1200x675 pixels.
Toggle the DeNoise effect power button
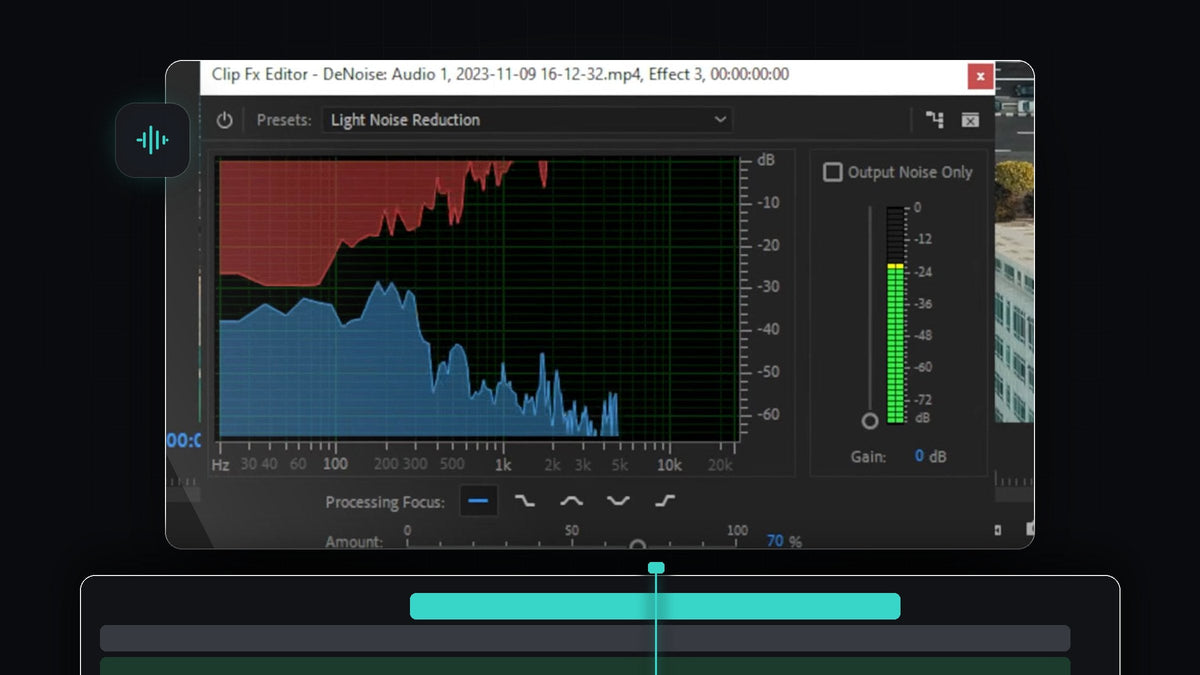coord(225,120)
